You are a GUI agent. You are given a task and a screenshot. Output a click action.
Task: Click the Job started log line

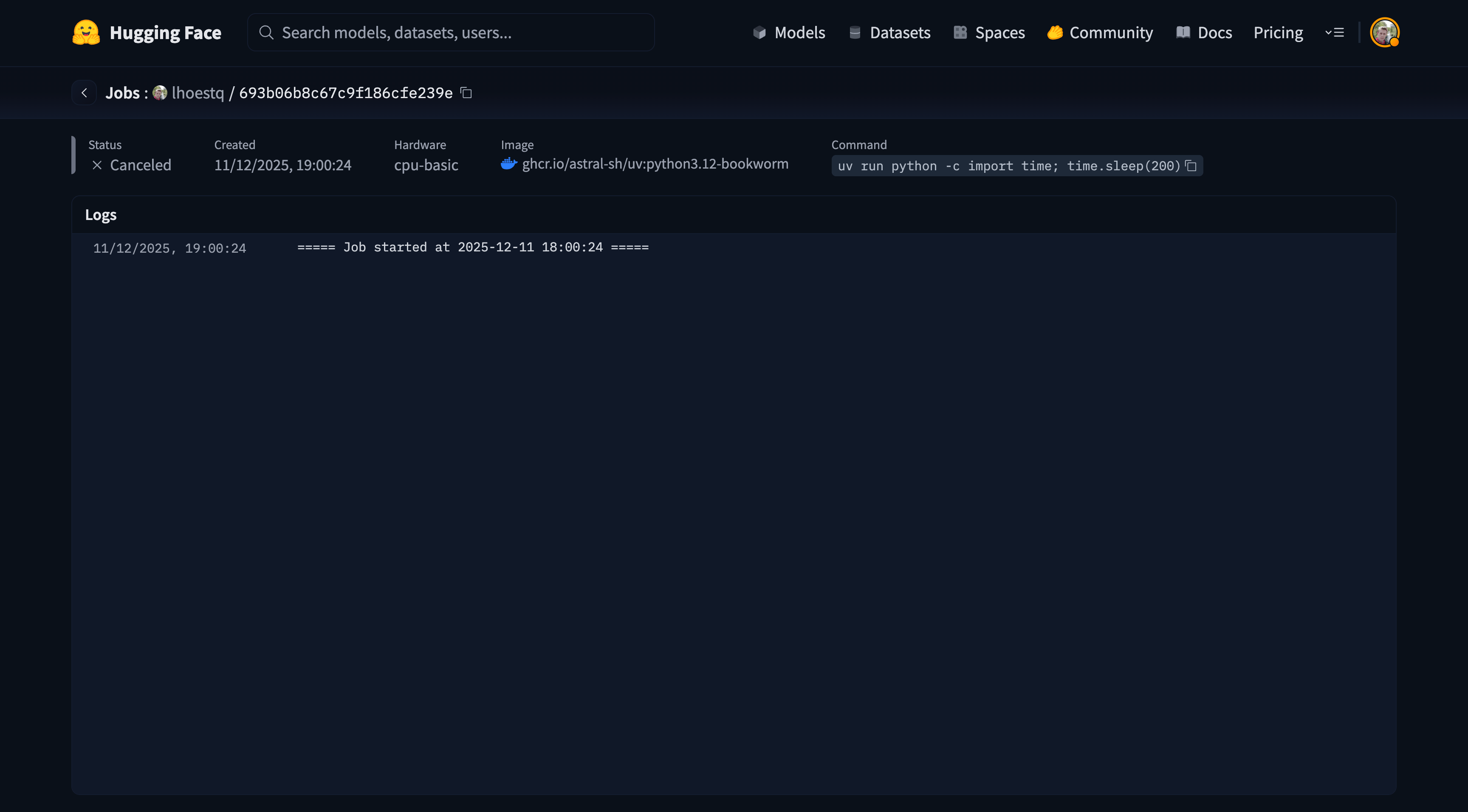472,247
